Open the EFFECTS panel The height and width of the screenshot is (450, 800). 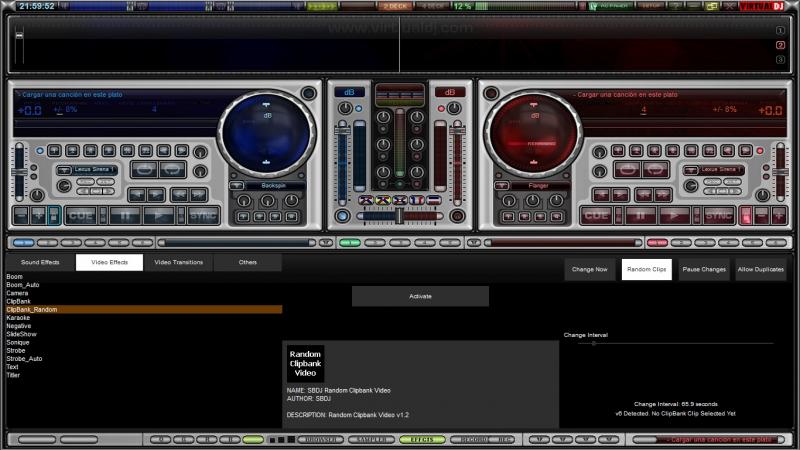pos(422,439)
